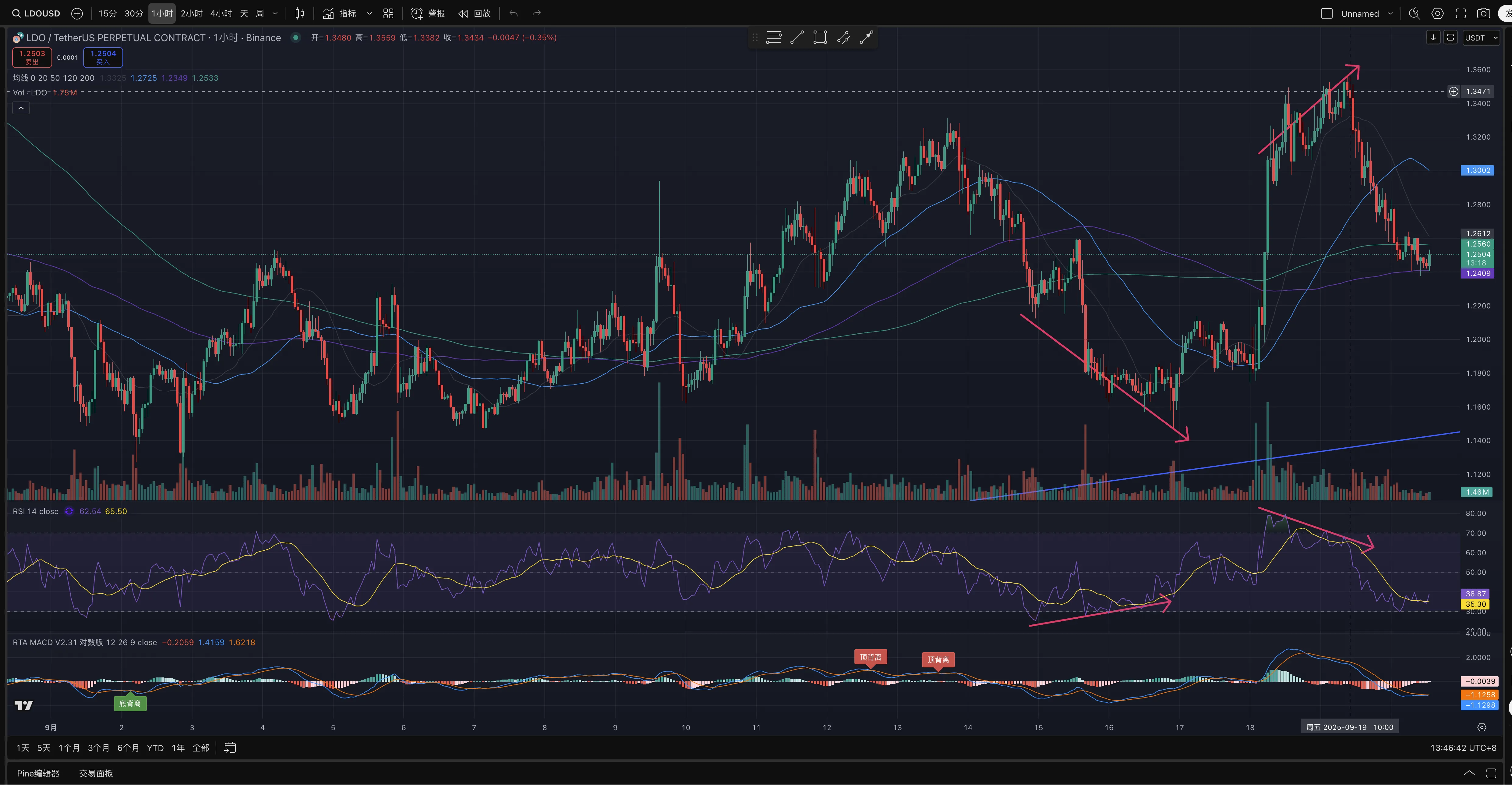This screenshot has width=1512, height=785.
Task: Select the 3个月 date range
Action: [x=98, y=748]
